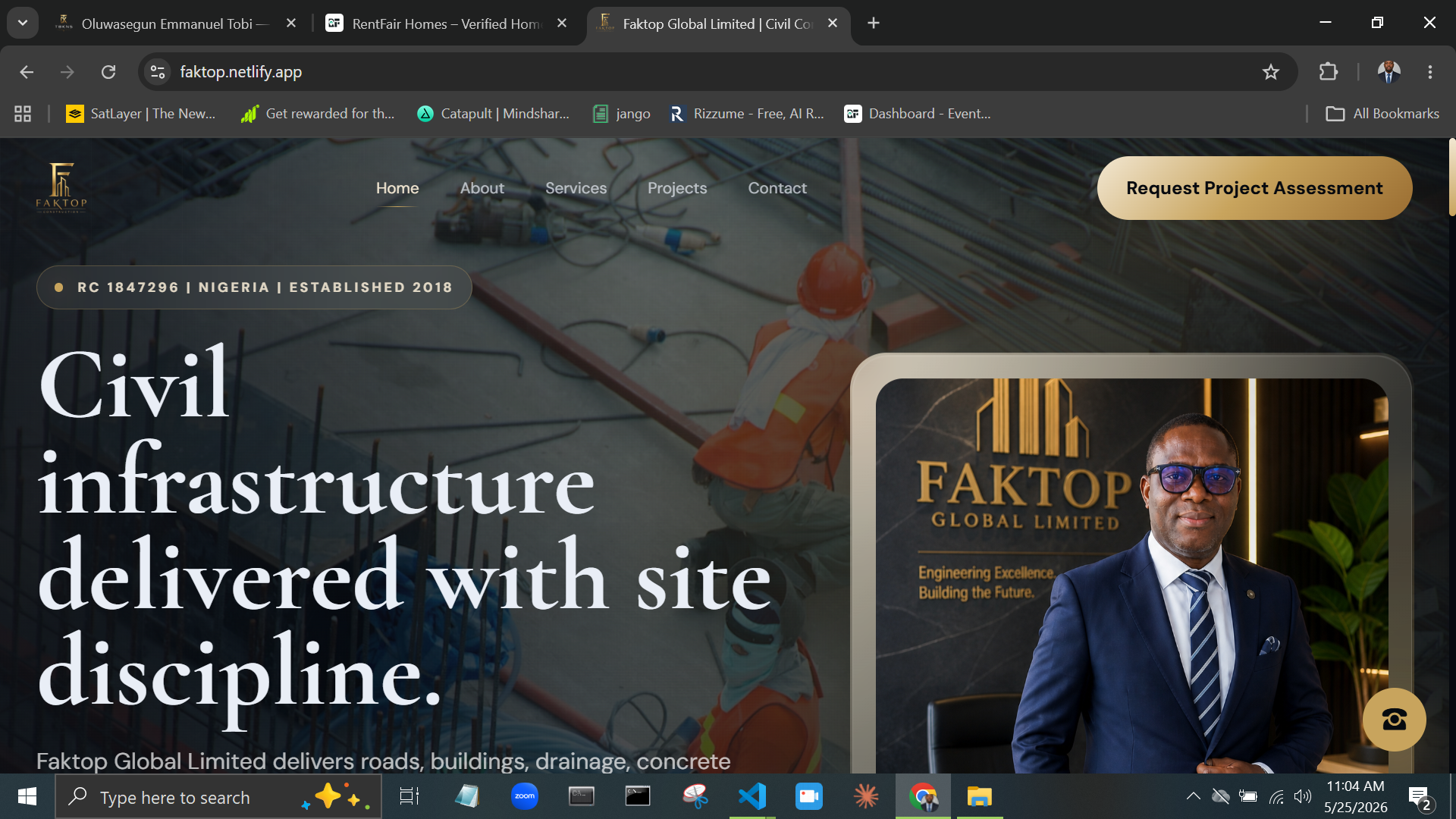Click the RC 1847296 Nigeria badge
The width and height of the screenshot is (1456, 819).
tap(254, 287)
